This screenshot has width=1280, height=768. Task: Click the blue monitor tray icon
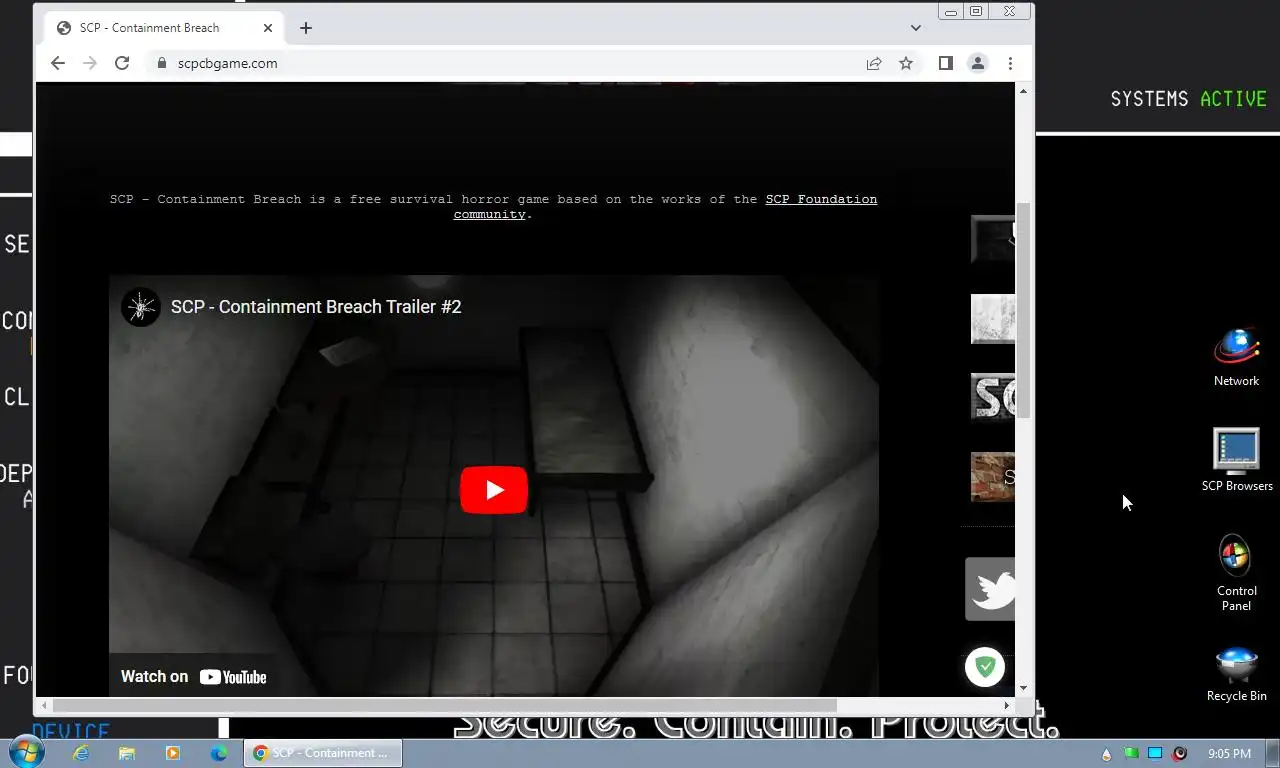coord(1155,753)
